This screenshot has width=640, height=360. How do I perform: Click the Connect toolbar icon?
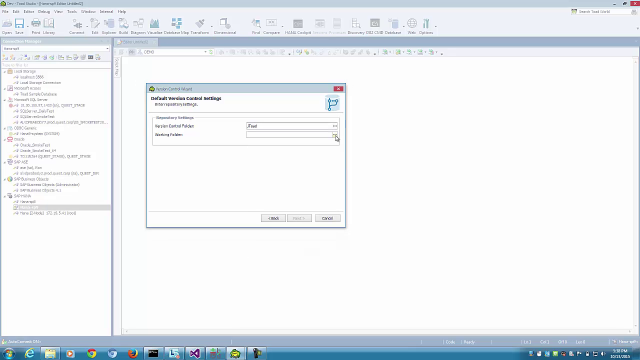coord(76,26)
